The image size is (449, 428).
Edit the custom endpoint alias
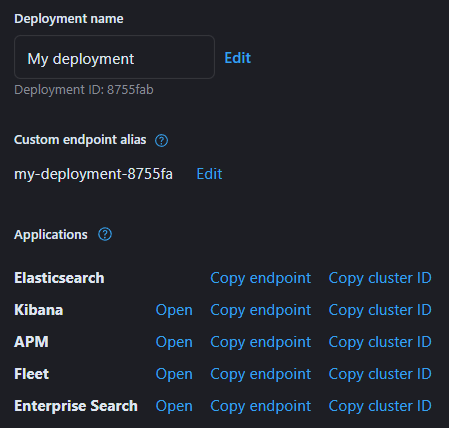point(209,174)
